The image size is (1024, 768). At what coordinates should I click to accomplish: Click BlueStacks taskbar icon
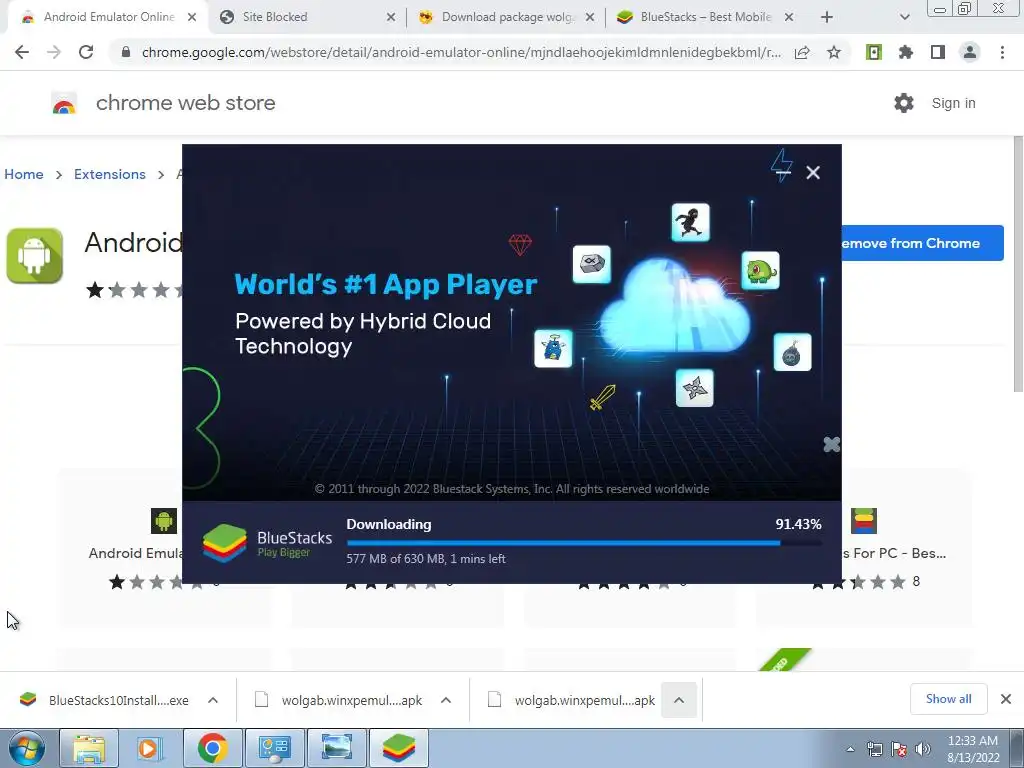(x=399, y=748)
